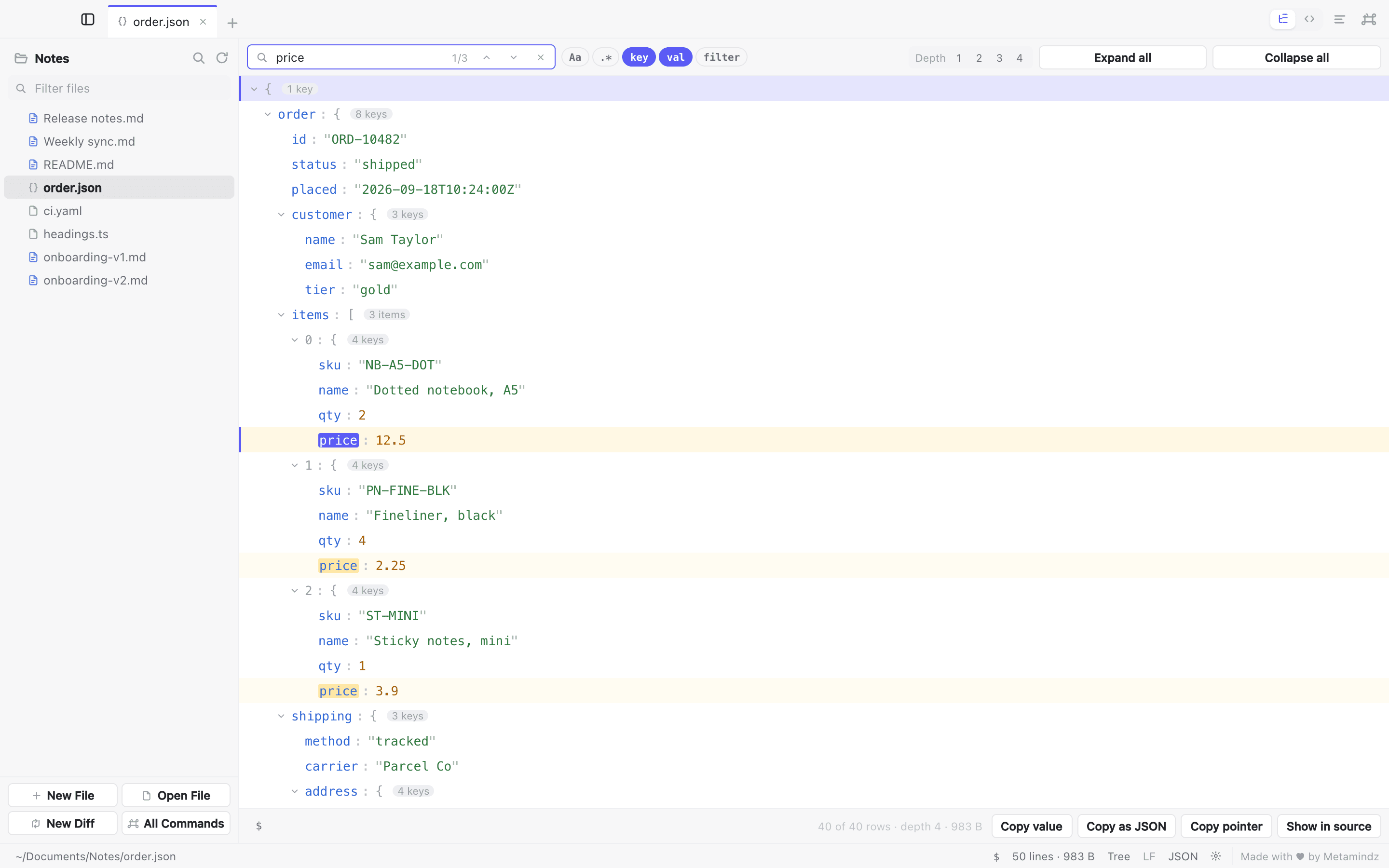1389x868 pixels.
Task: Select order.json in the sidebar
Action: 119,187
